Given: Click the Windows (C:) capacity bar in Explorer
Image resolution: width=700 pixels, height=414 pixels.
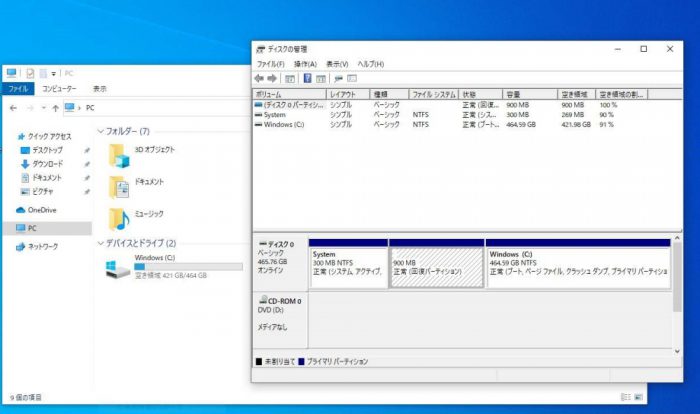Looking at the screenshot, I should (x=188, y=267).
